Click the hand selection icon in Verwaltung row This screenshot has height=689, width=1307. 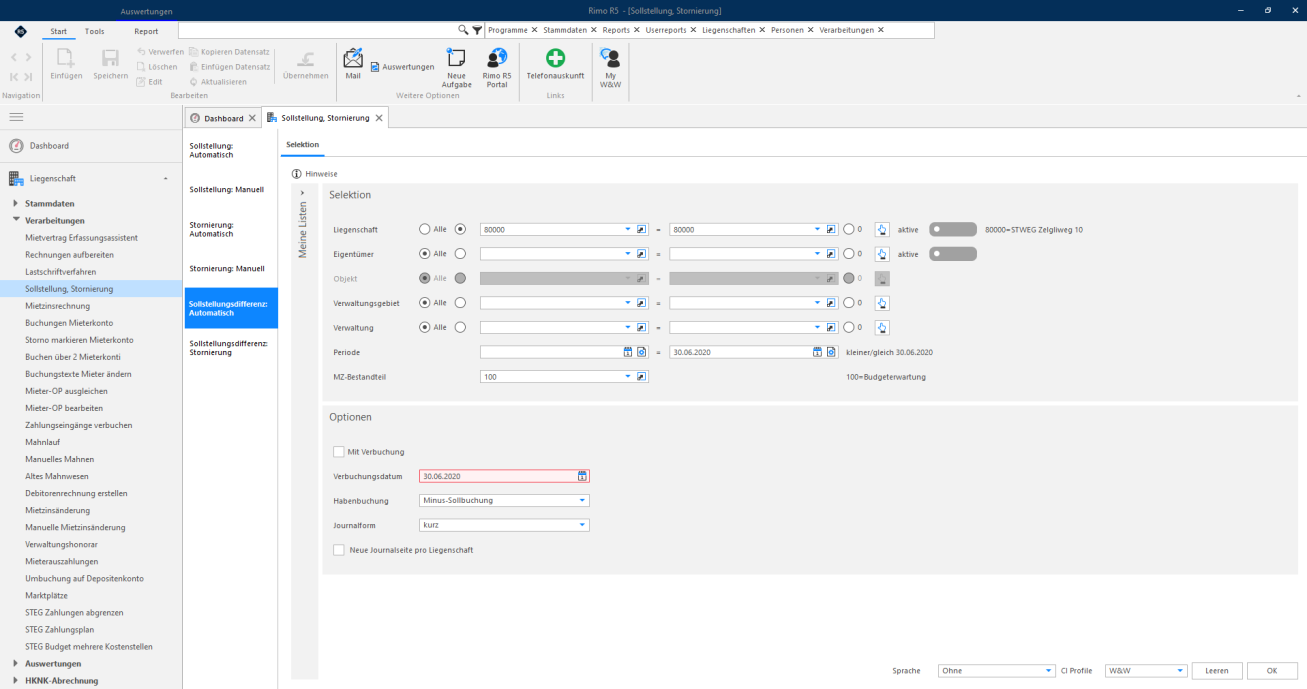point(882,327)
